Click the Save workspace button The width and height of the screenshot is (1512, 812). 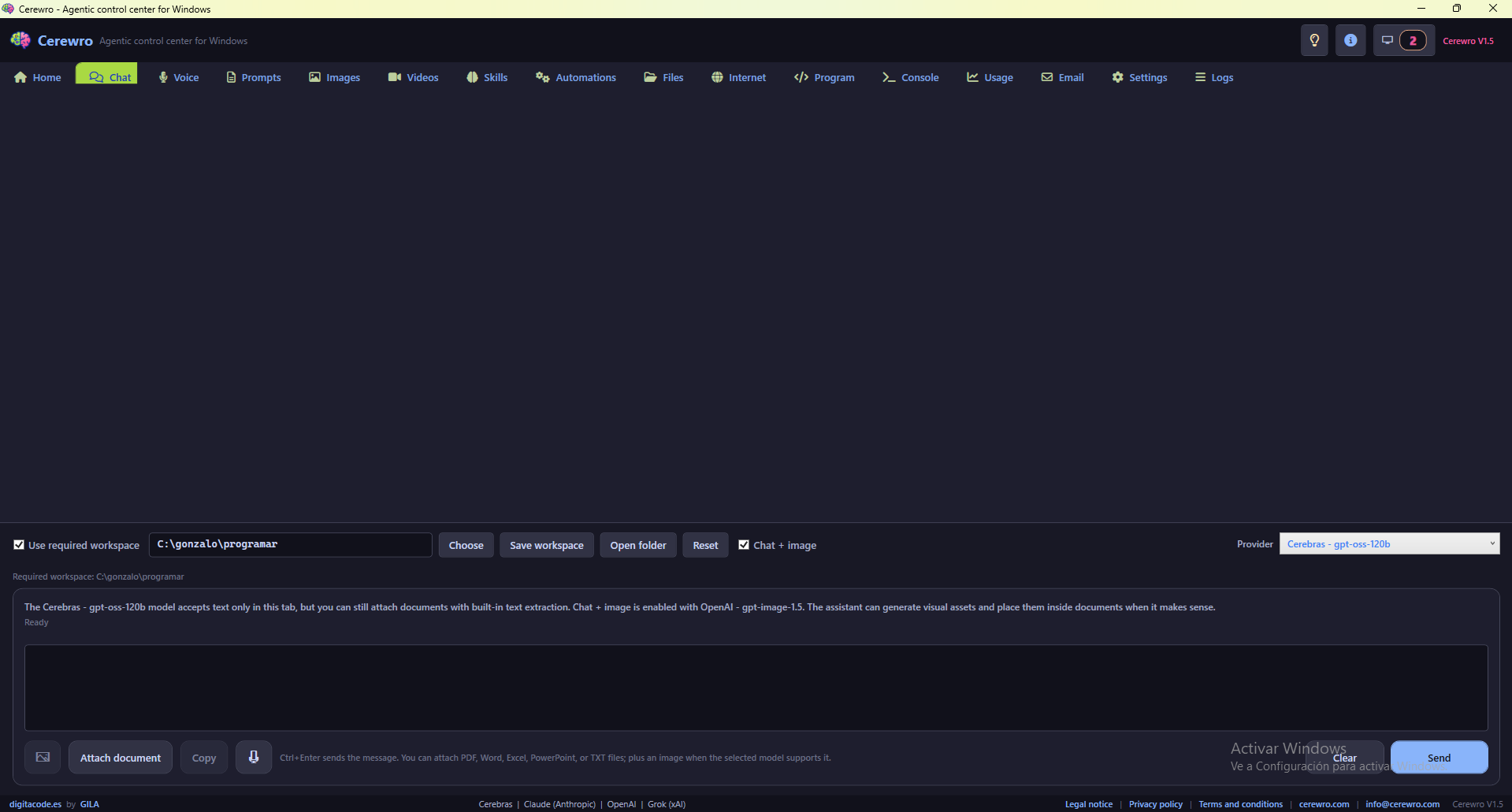tap(546, 544)
